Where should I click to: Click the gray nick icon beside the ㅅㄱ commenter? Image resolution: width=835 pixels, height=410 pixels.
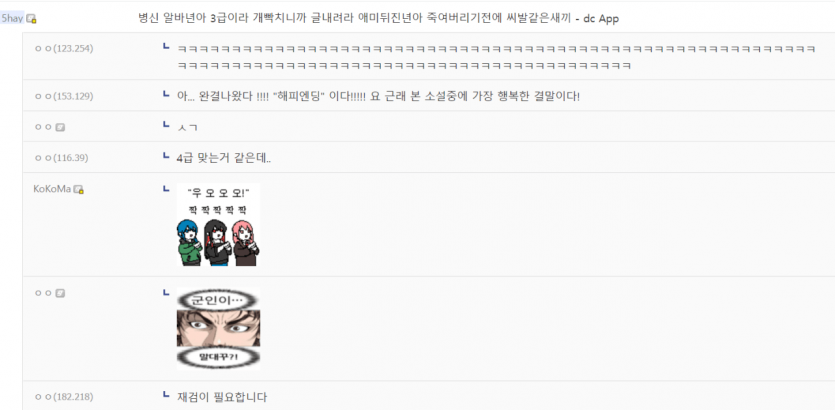(60, 127)
